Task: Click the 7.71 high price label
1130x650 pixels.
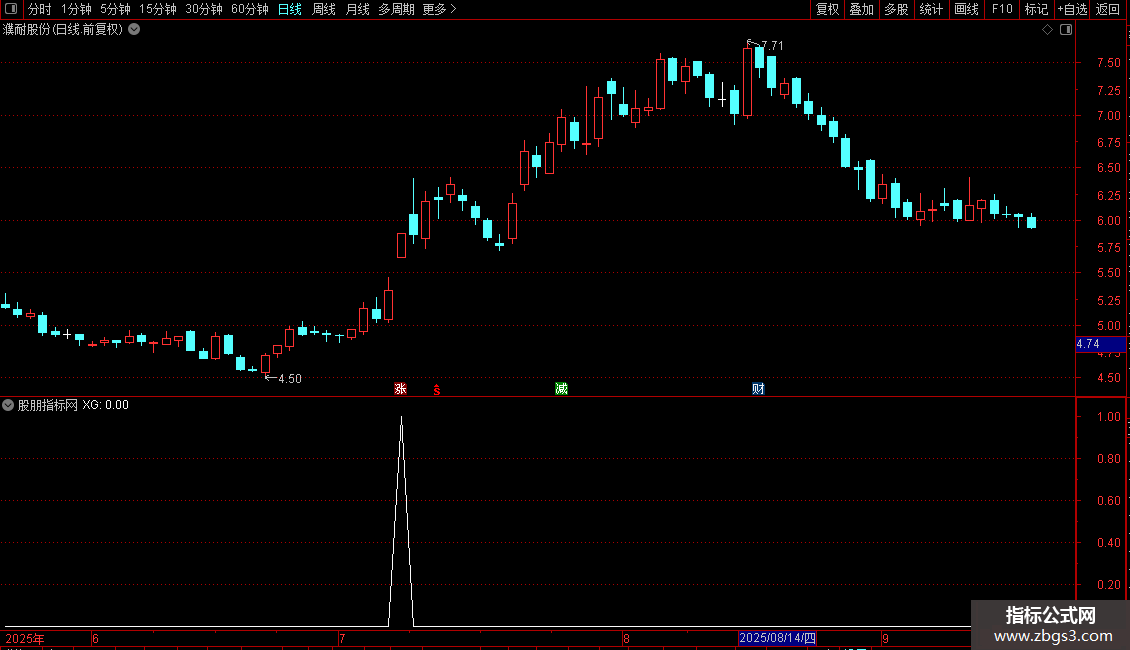Action: tap(772, 45)
